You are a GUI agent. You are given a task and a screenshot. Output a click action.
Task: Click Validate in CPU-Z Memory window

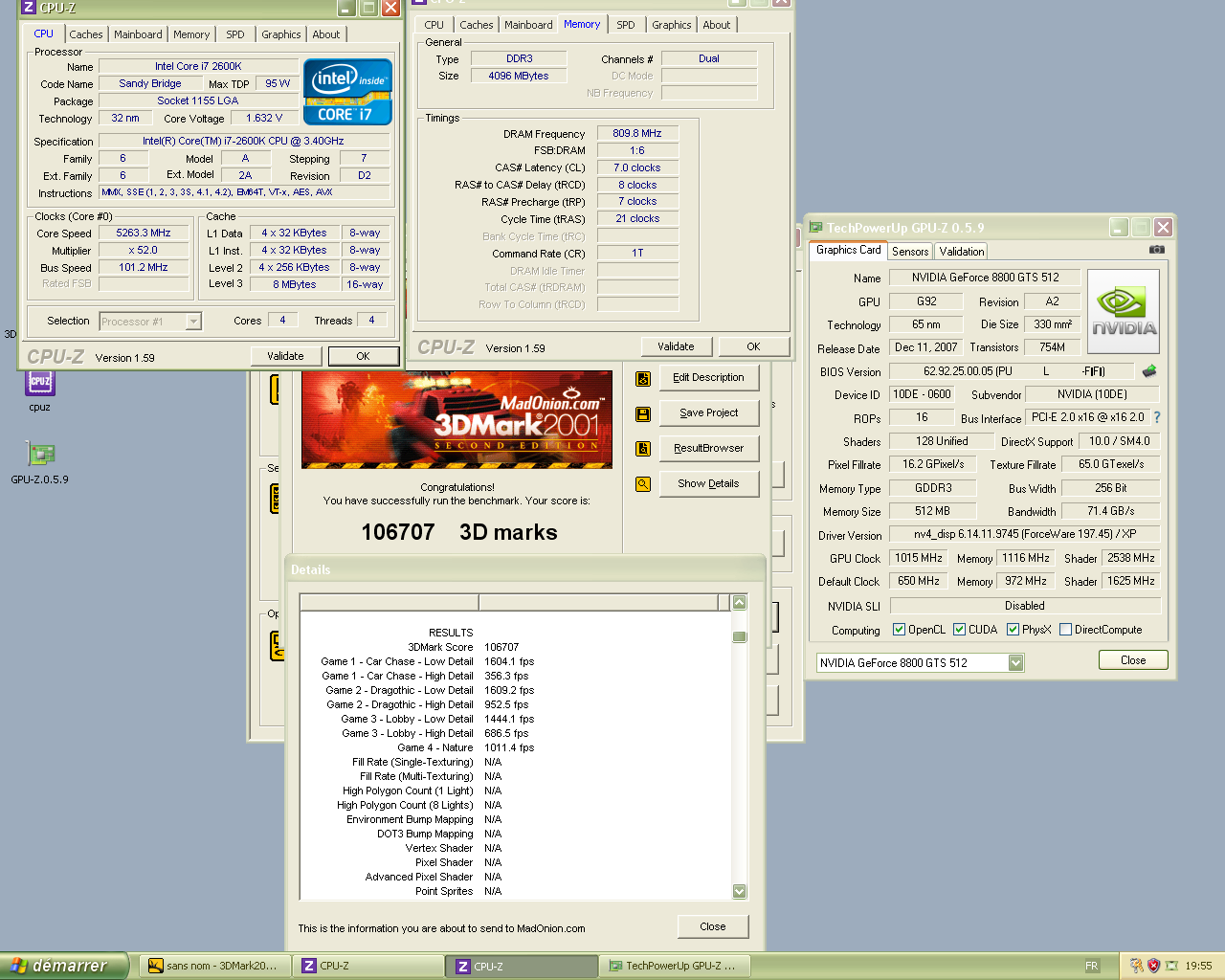click(x=676, y=346)
